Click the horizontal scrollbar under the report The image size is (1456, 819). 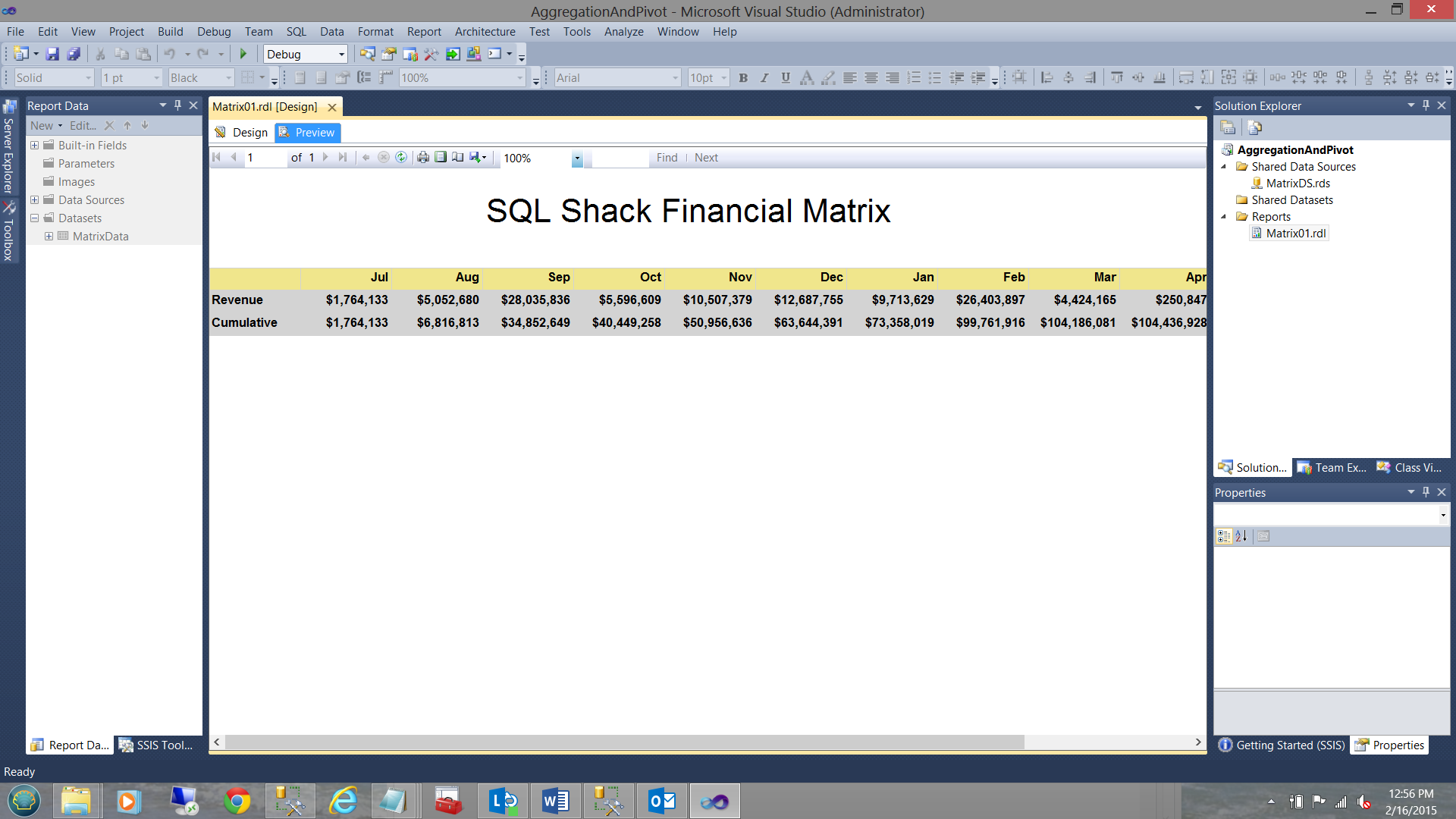[623, 742]
